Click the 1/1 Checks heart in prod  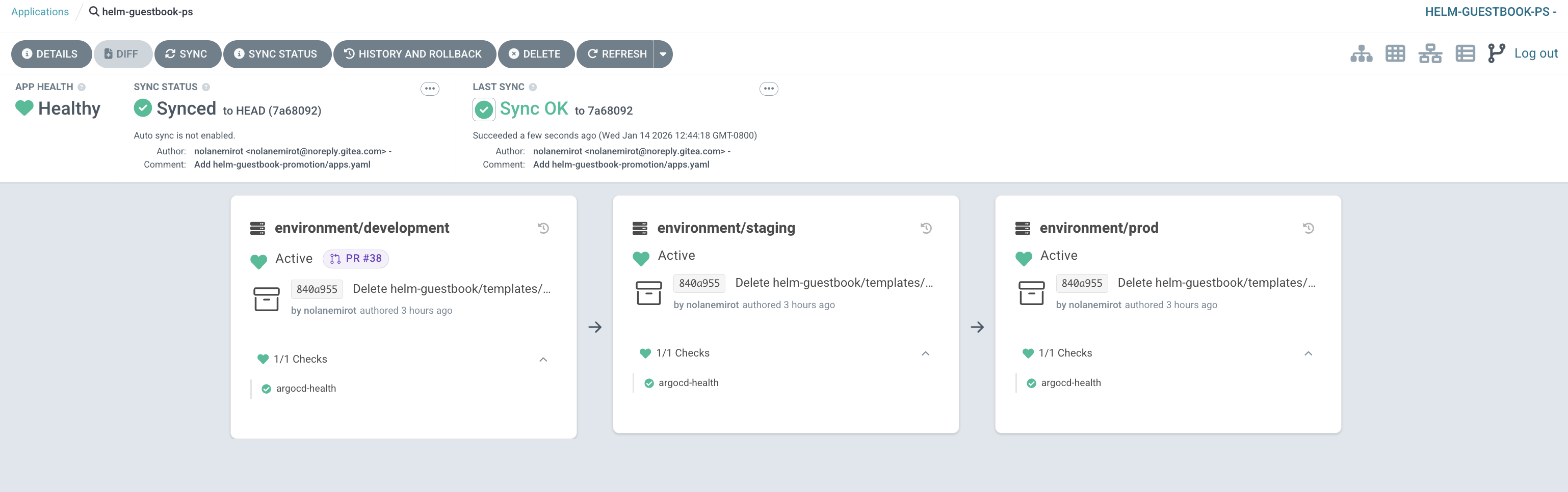tap(1028, 353)
